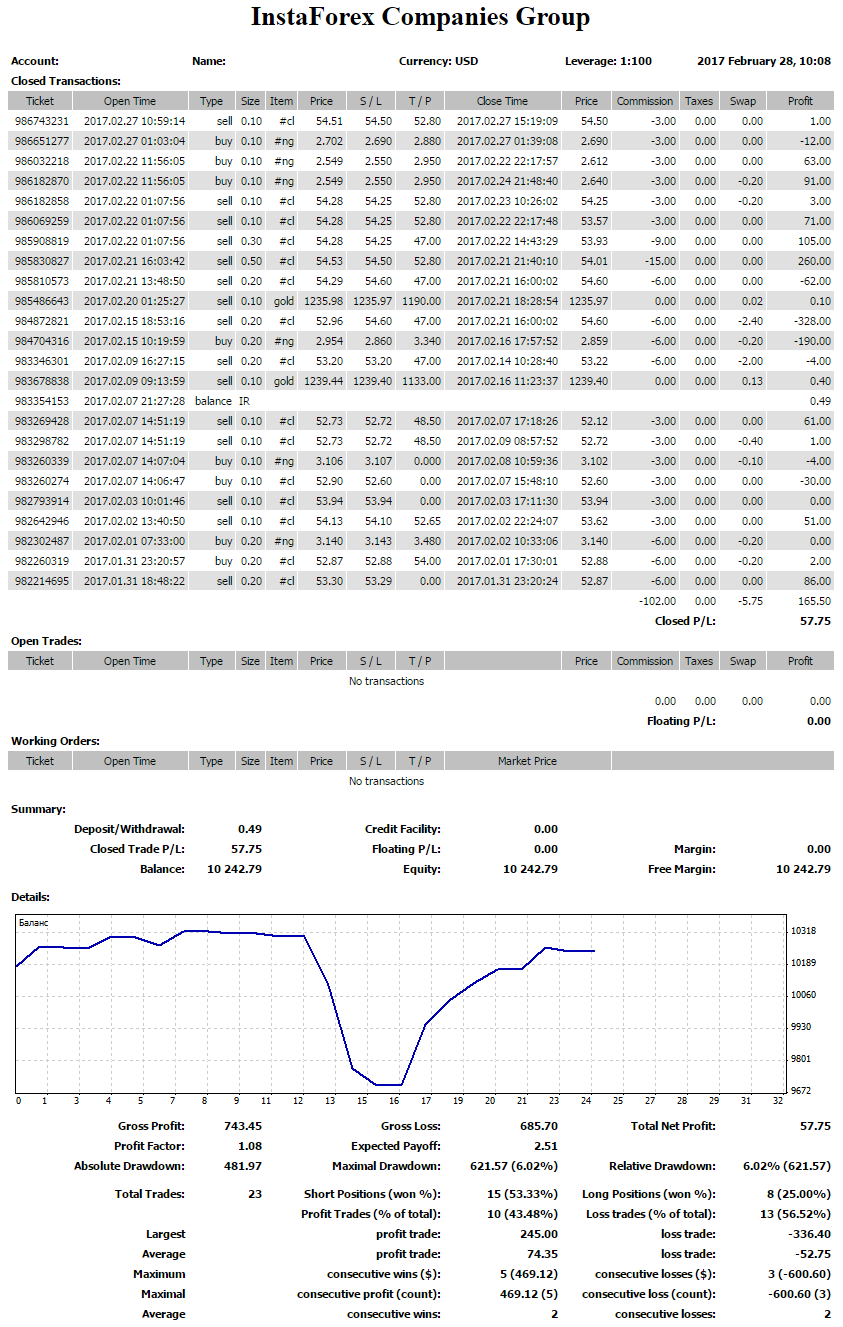843x1327 pixels.
Task: Click ticket number 986032218
Action: click(42, 161)
